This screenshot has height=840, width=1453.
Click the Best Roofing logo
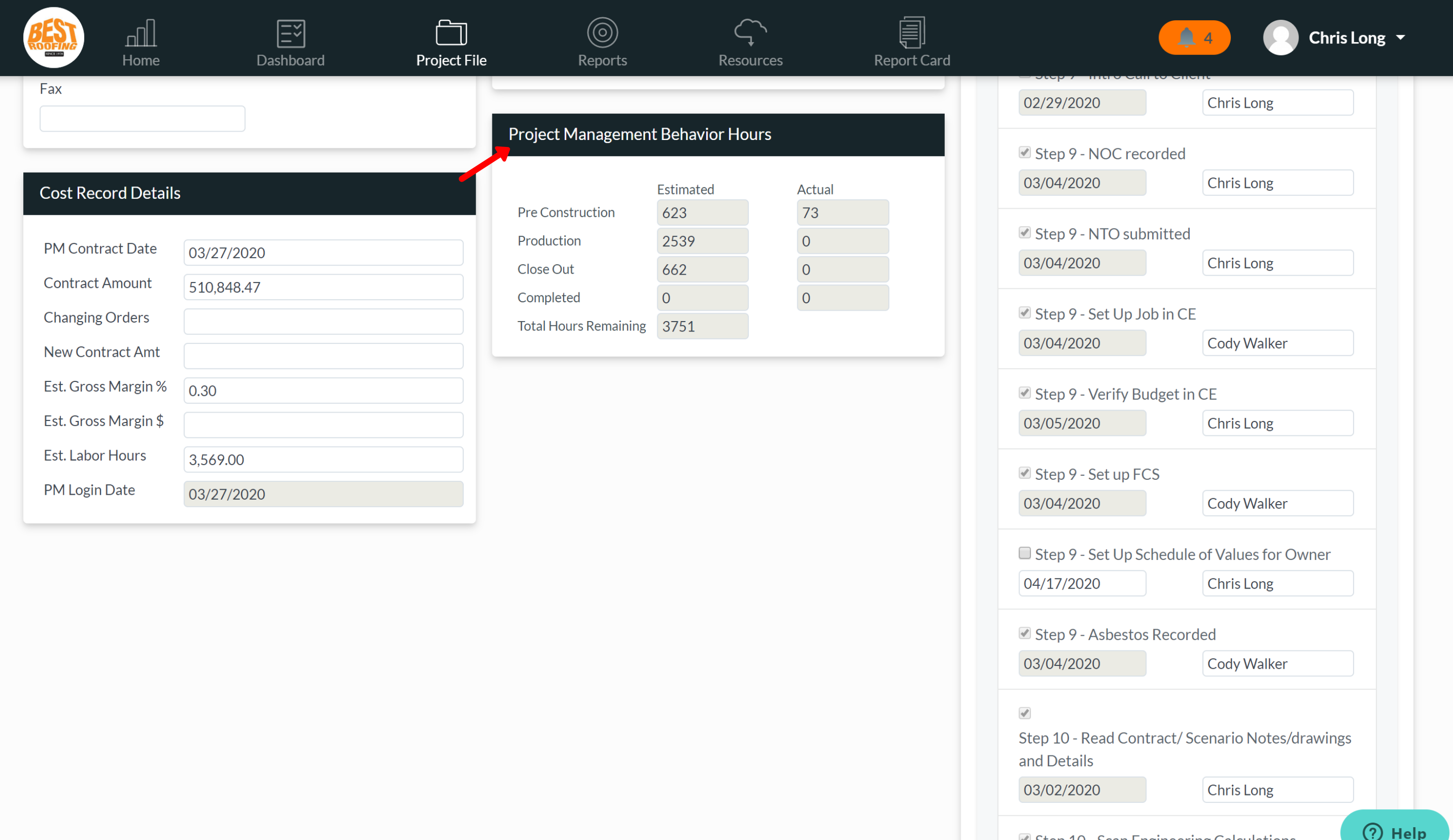coord(53,38)
